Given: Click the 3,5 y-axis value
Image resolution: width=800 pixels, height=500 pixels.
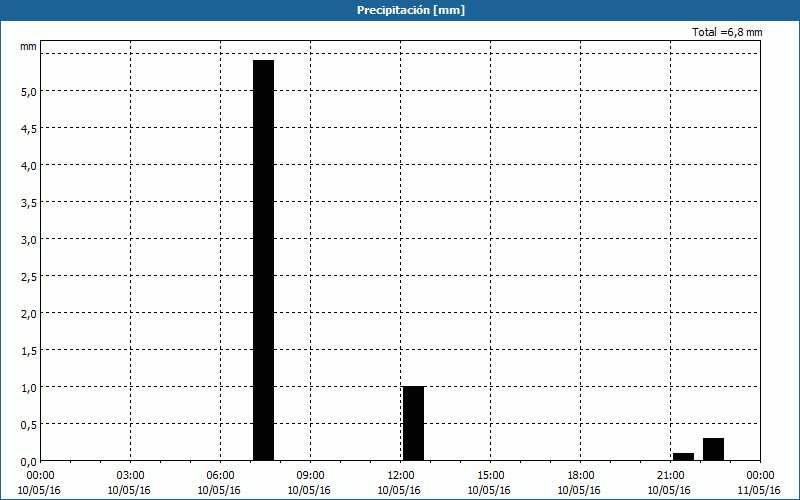Looking at the screenshot, I should 29,203.
